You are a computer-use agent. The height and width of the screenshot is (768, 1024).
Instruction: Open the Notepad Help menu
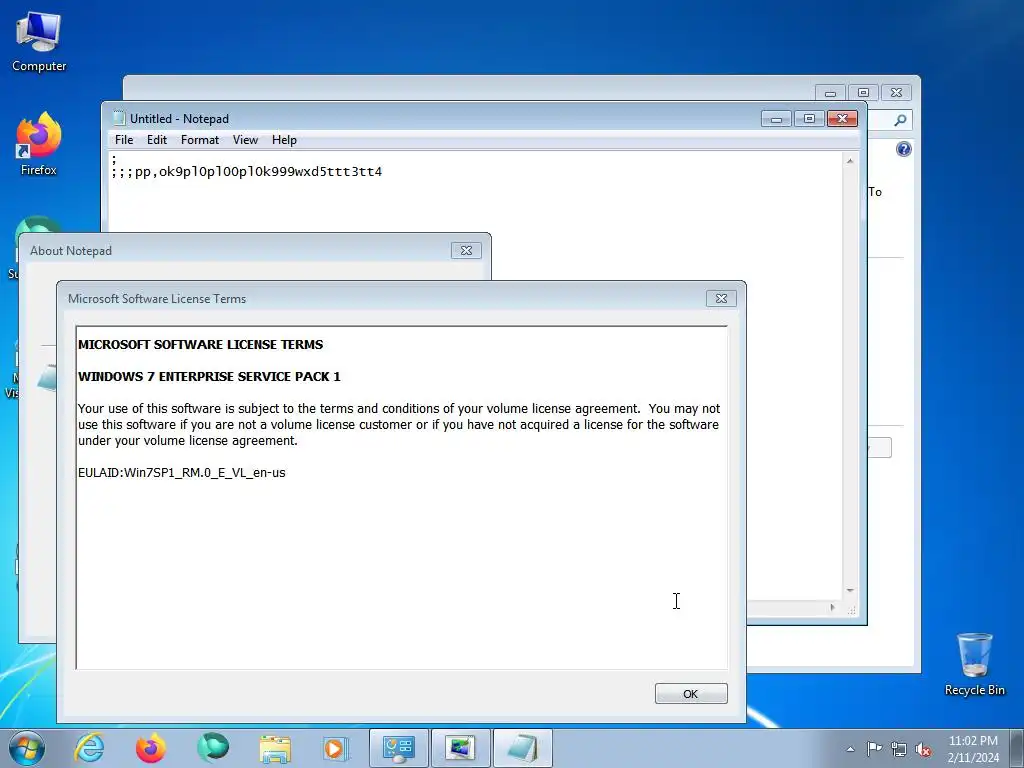pos(284,140)
